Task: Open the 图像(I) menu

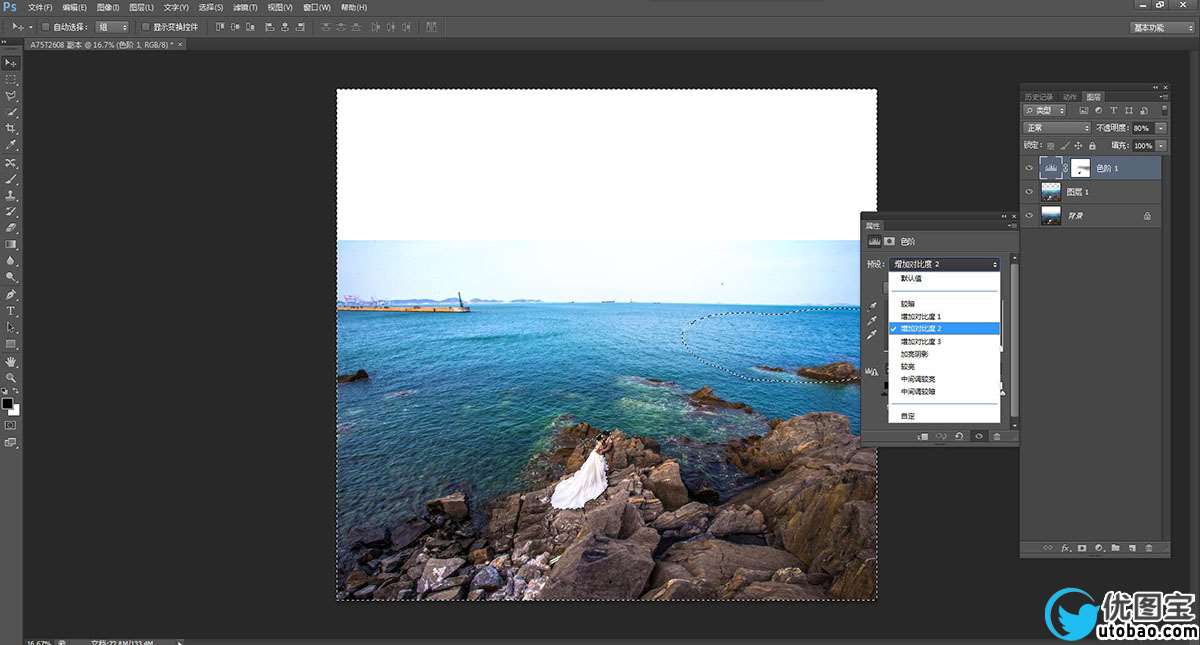Action: click(x=108, y=7)
